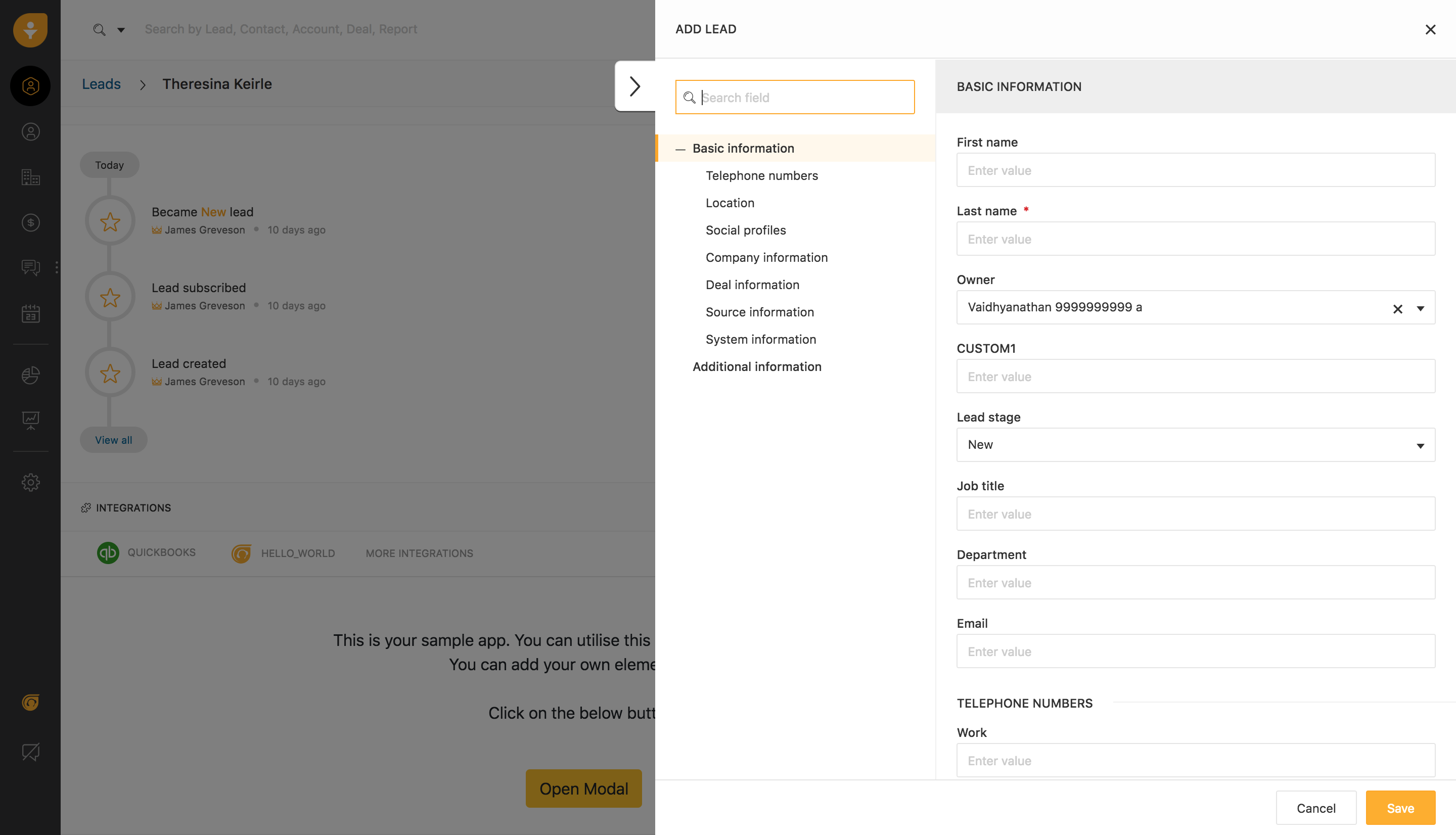Image resolution: width=1456 pixels, height=835 pixels.
Task: Click the Integrations puzzle icon
Action: pyautogui.click(x=86, y=507)
